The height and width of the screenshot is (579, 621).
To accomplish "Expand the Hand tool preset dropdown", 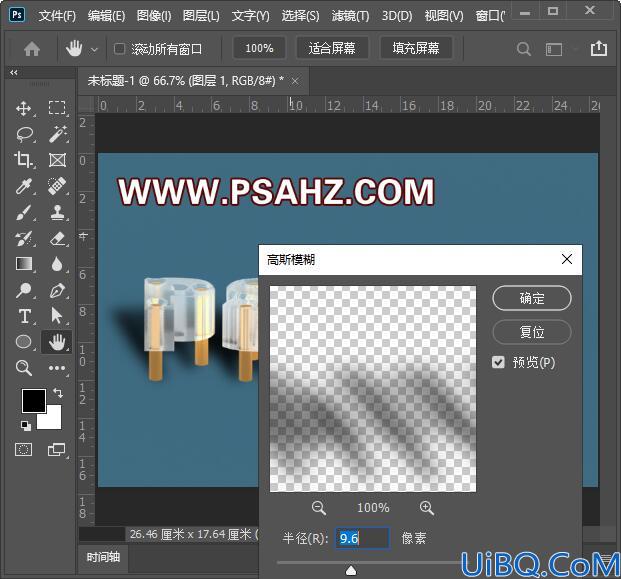I will pos(94,50).
